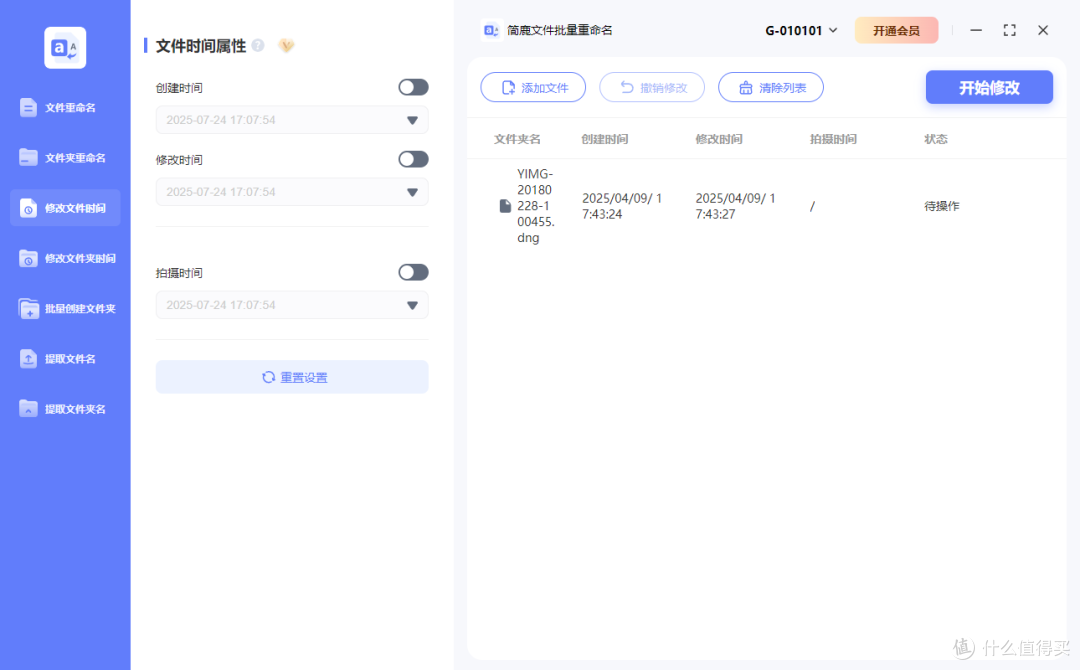Minimize the 简鹿文件批量重命名 window
Viewport: 1080px width, 670px height.
point(976,30)
